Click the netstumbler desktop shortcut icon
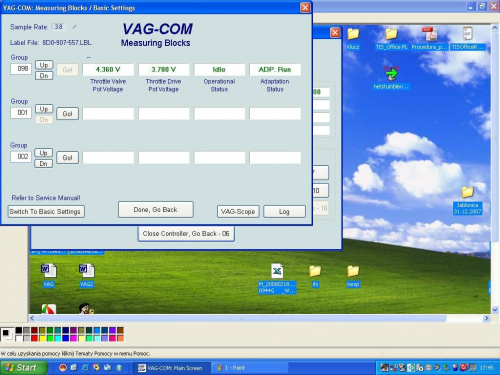Viewport: 500px width, 375px height. (391, 73)
